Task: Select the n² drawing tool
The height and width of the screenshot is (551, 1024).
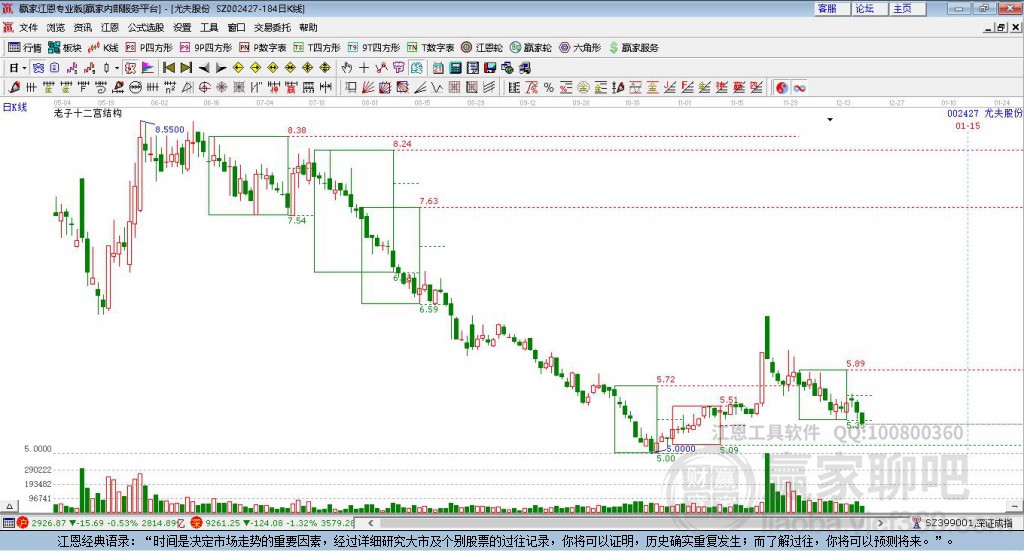Action: point(170,87)
